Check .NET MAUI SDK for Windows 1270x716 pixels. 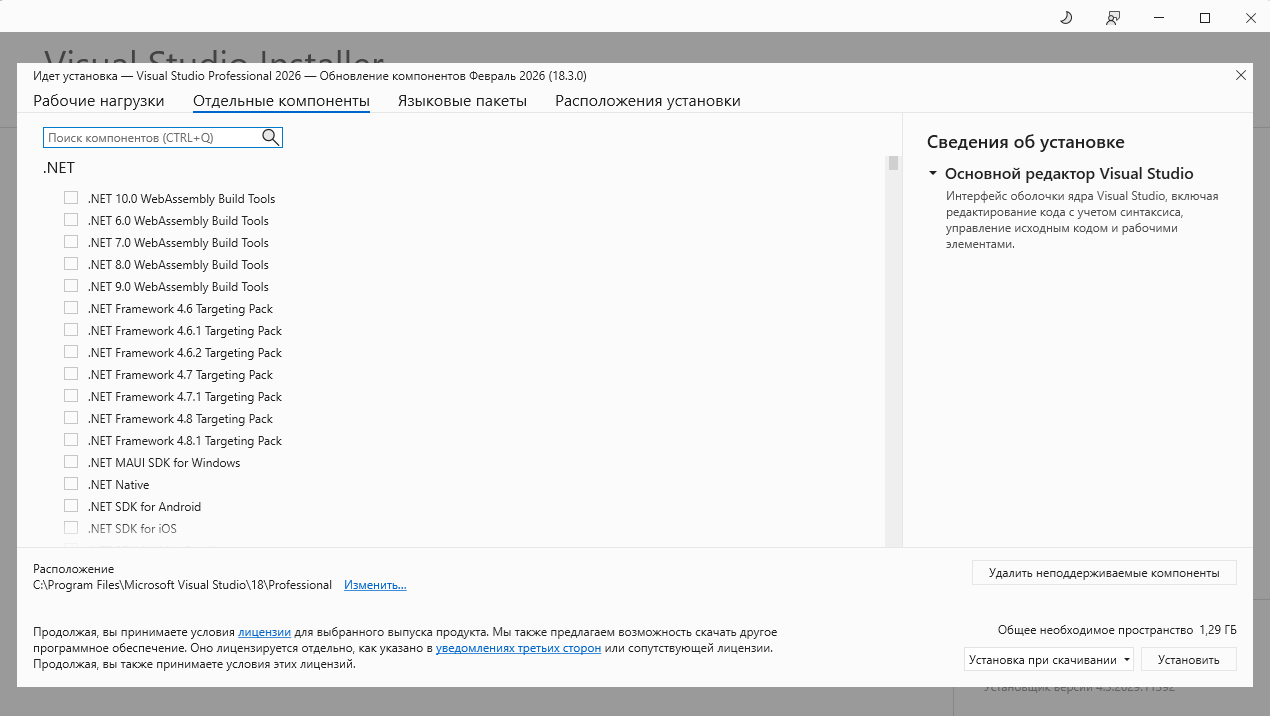pyautogui.click(x=71, y=462)
